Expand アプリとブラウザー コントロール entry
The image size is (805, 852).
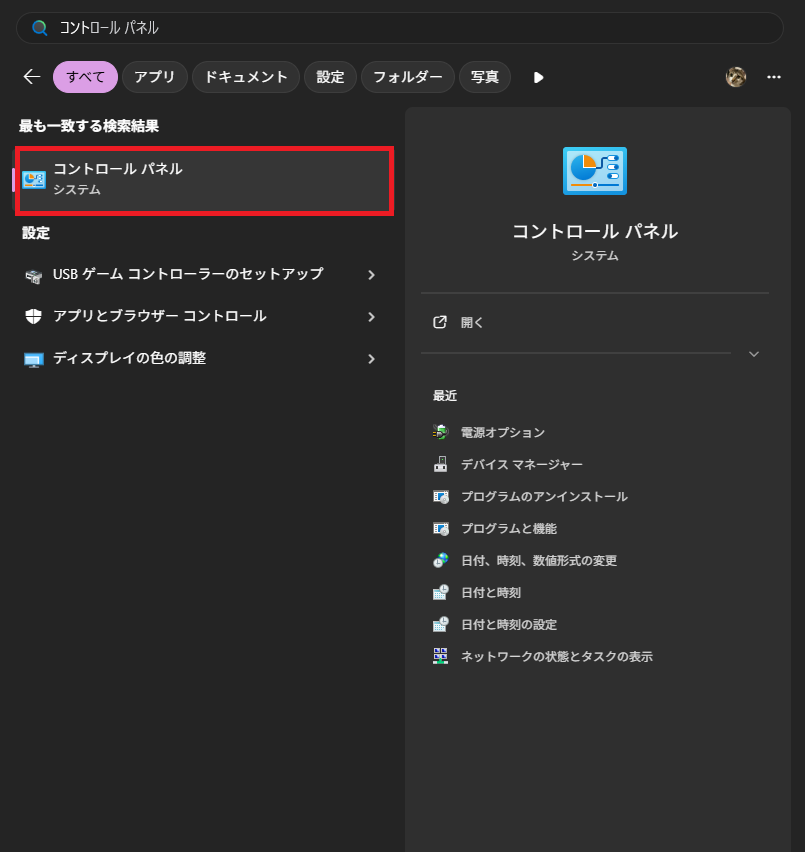tap(371, 315)
